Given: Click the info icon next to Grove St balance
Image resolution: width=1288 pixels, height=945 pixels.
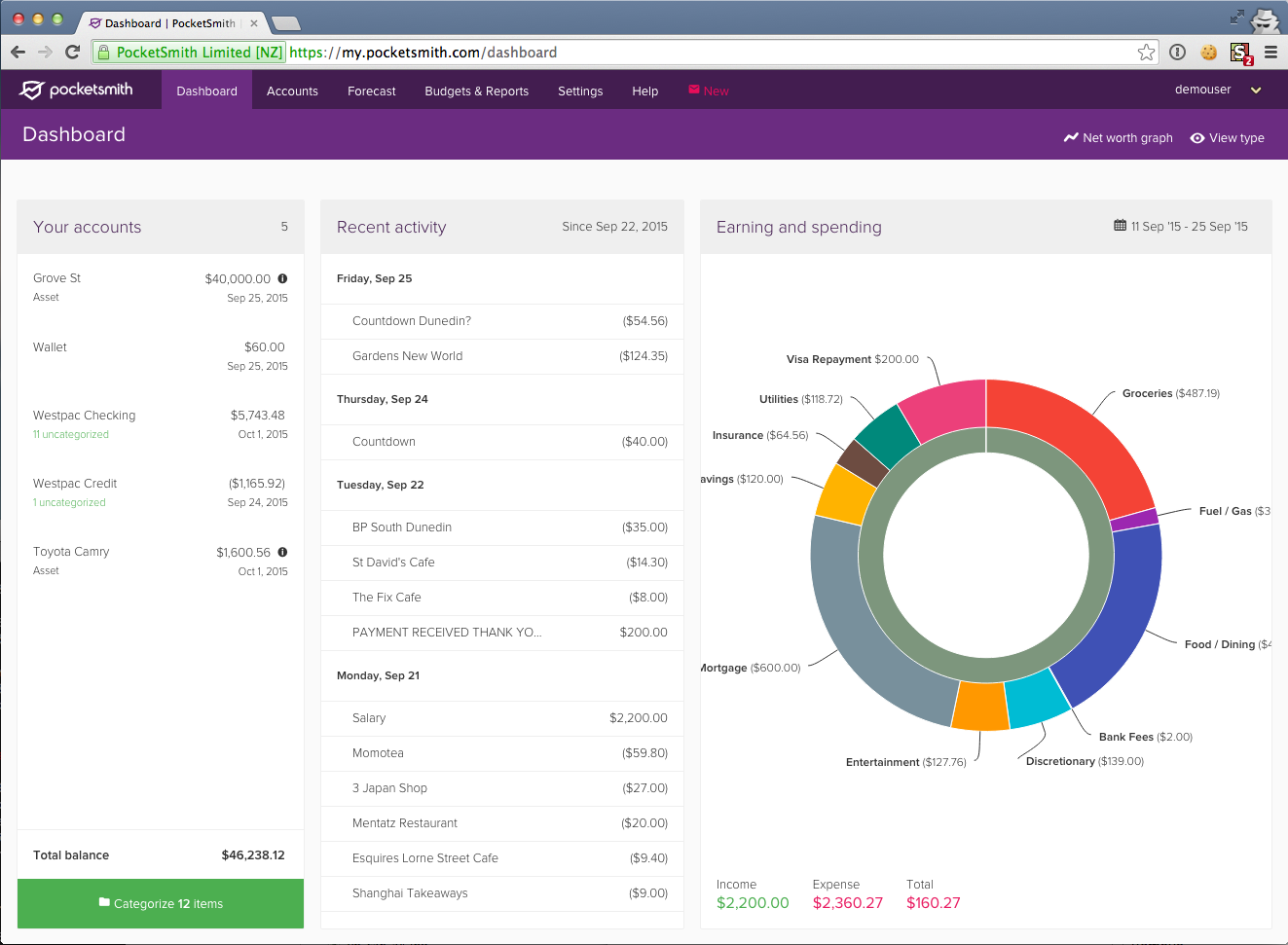Looking at the screenshot, I should (282, 278).
